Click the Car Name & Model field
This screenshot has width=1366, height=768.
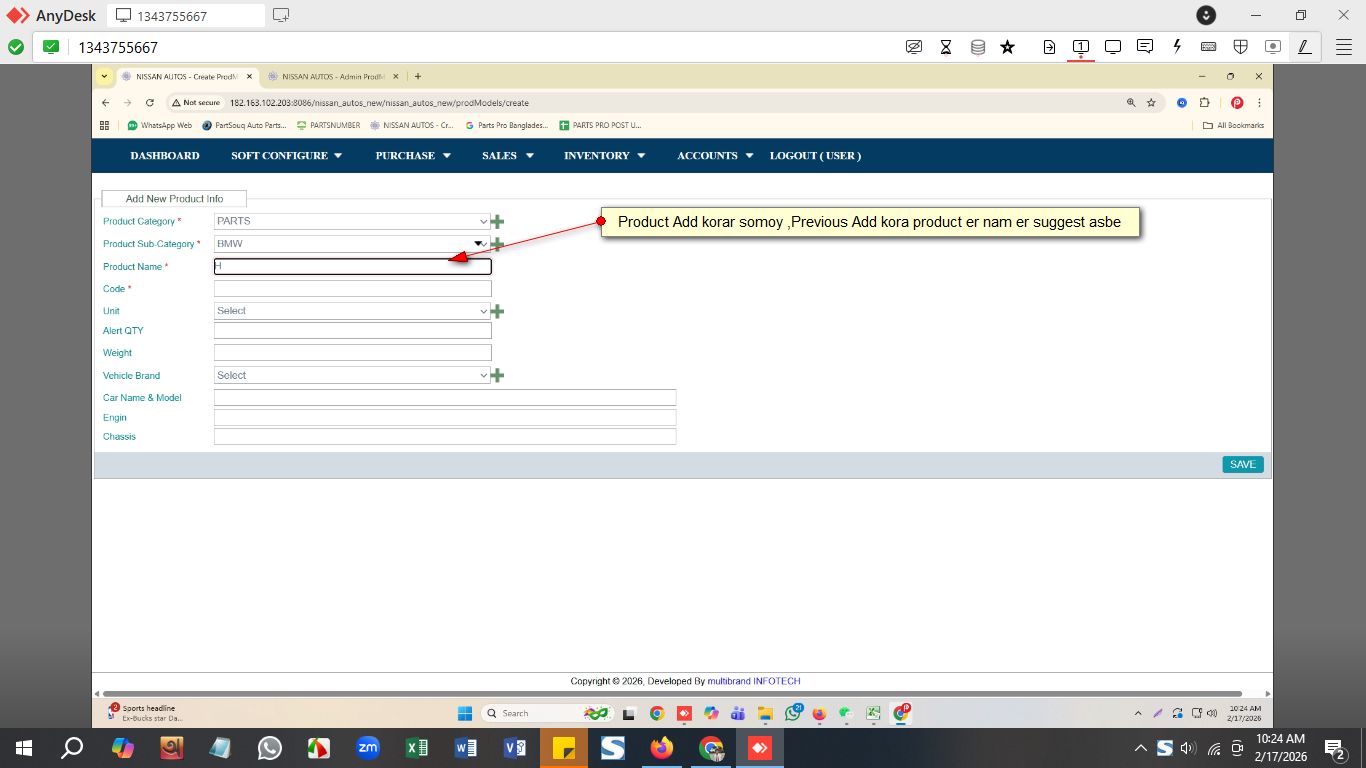(x=445, y=398)
